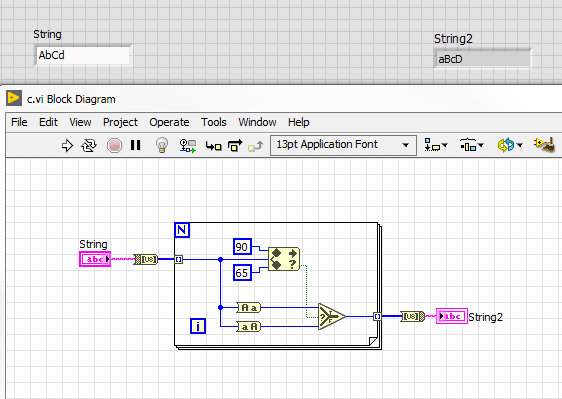Click the String2 label on front panel
This screenshot has width=562, height=399.
tap(453, 38)
